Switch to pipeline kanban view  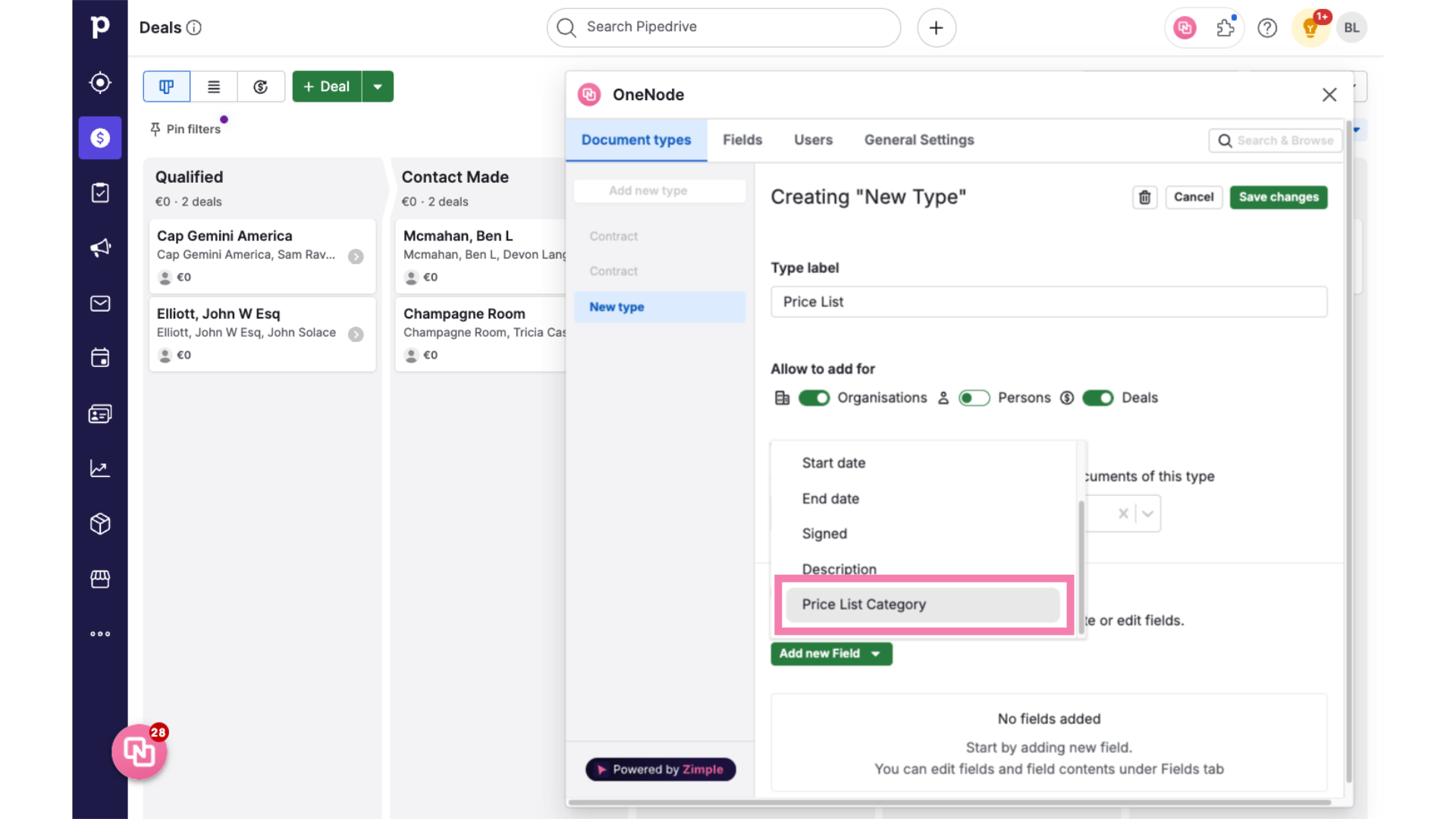[x=167, y=86]
